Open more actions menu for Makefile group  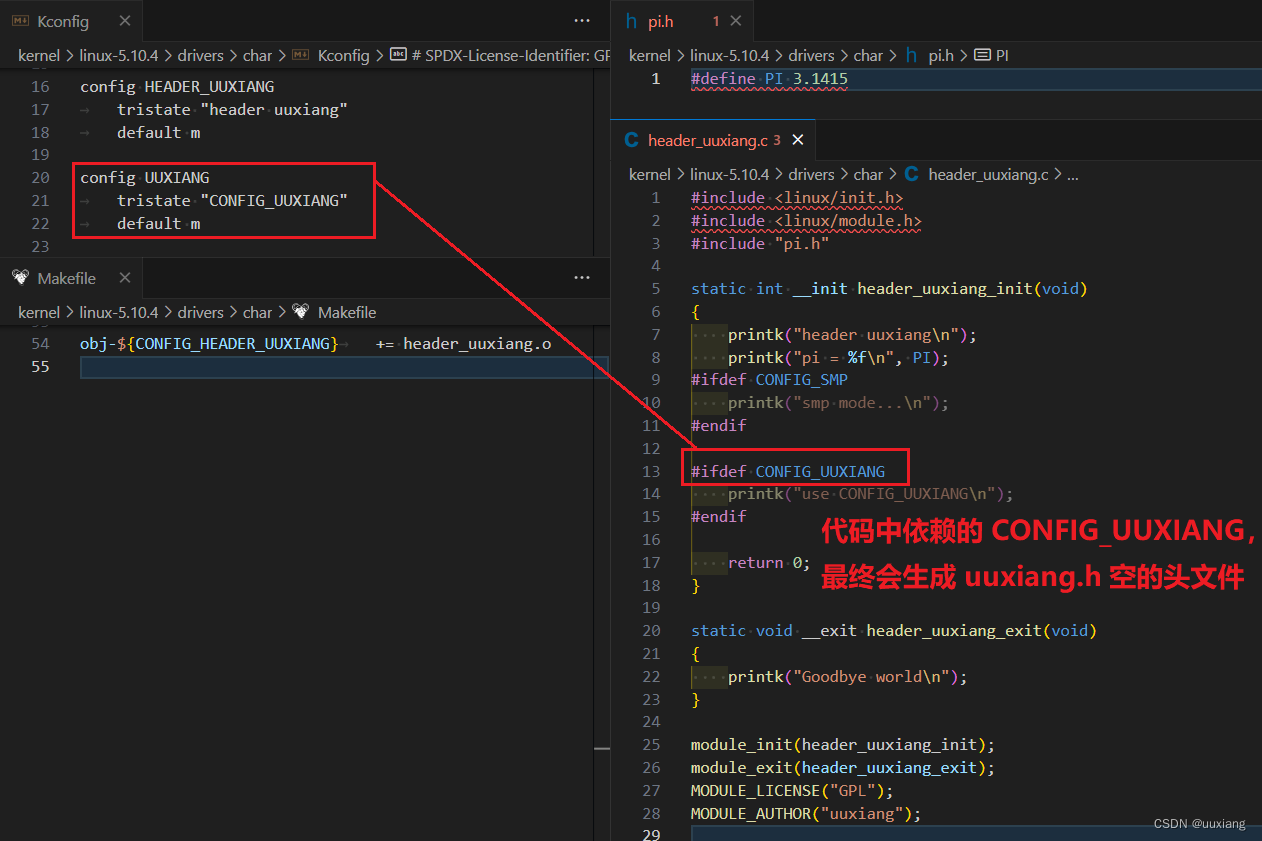point(582,278)
